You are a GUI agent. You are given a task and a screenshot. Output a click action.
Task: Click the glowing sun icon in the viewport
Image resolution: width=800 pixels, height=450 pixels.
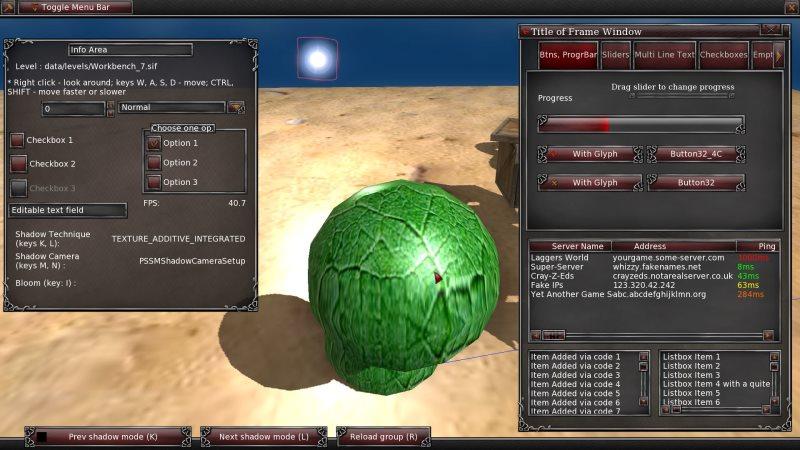[318, 59]
